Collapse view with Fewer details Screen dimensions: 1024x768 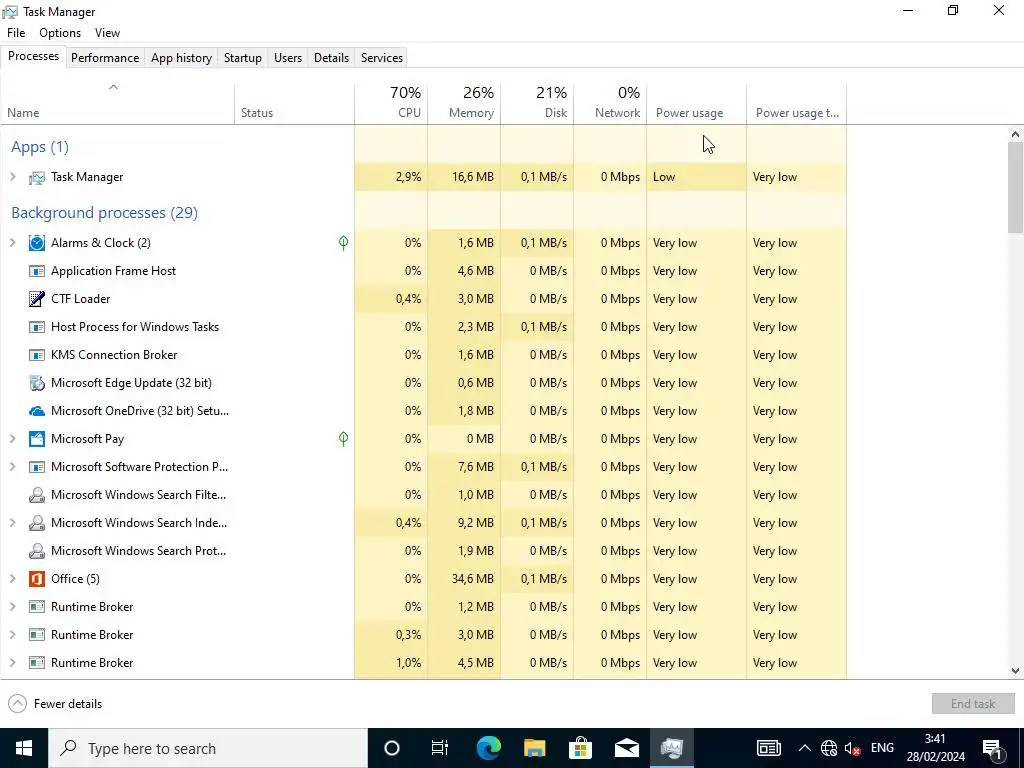(x=56, y=704)
